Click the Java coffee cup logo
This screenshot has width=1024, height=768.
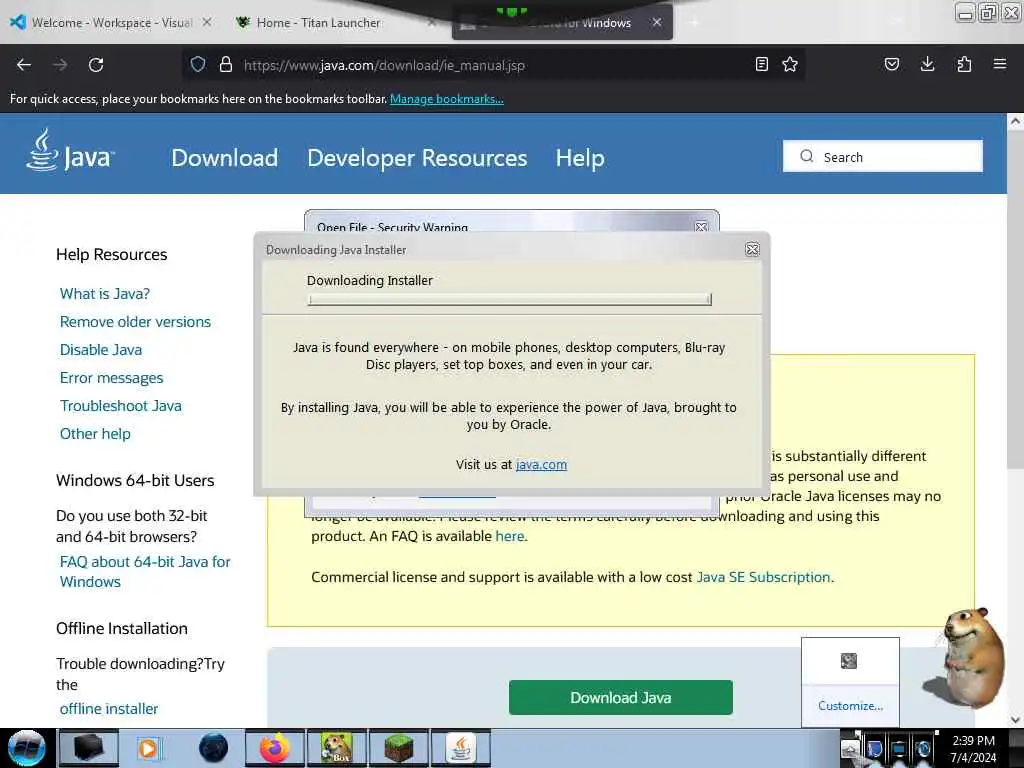(70, 150)
